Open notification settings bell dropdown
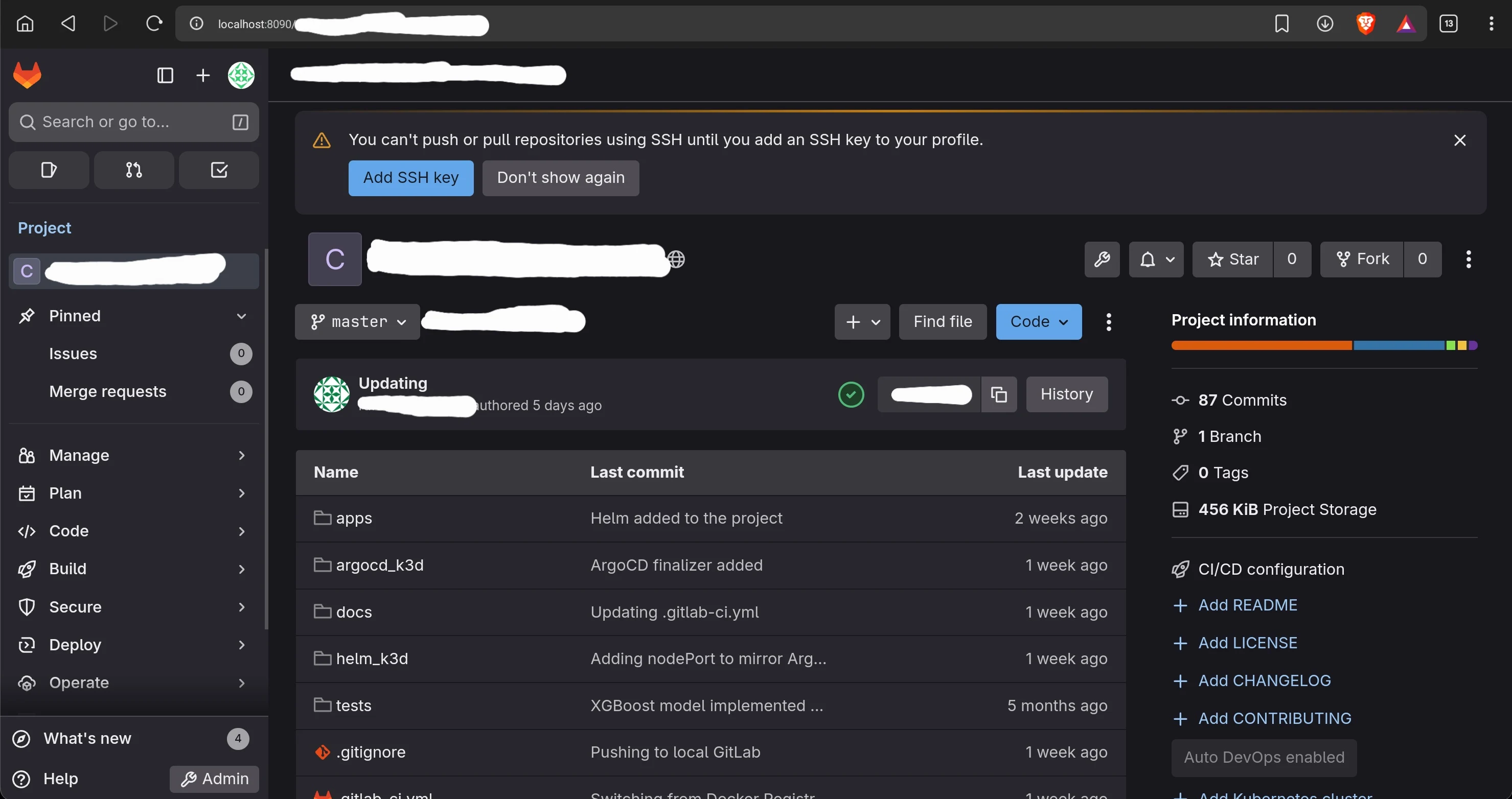 coord(1156,260)
